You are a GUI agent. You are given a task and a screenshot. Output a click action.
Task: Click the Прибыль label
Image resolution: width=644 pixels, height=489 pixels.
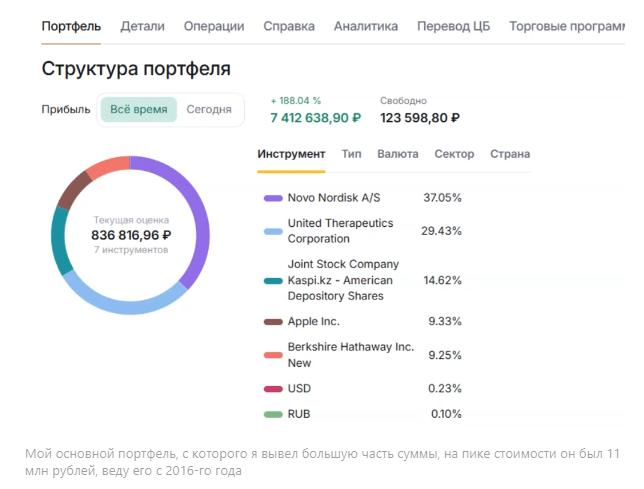click(x=66, y=110)
